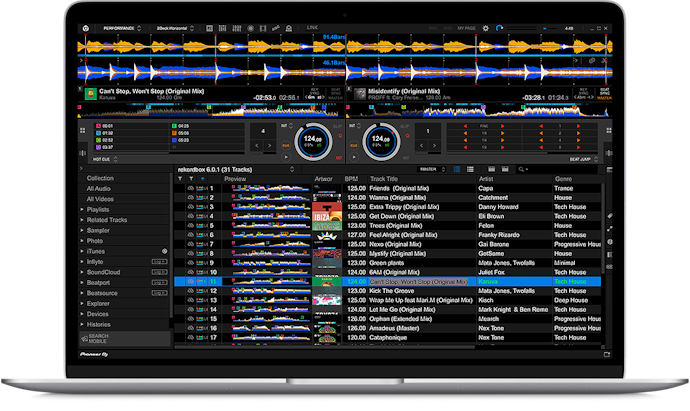This screenshot has width=690, height=411.
Task: Expand the SoundCloud tree item
Action: coord(82,272)
